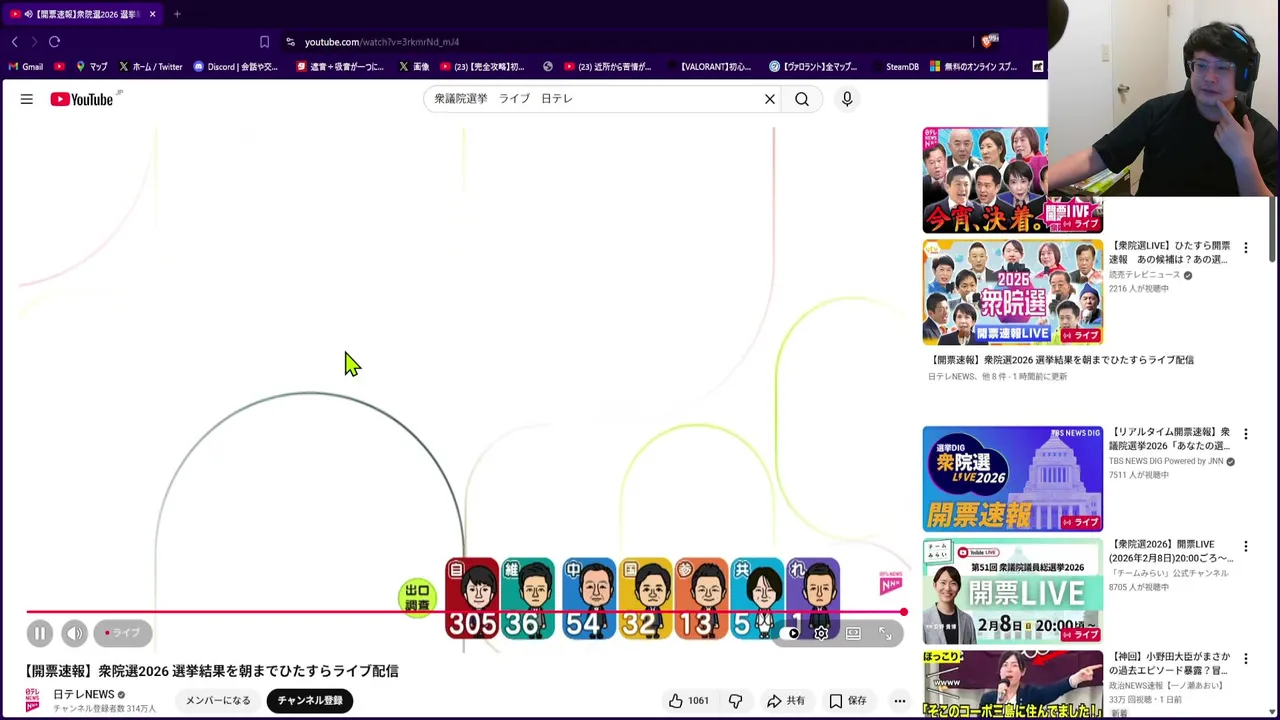Open the 今宵、決着。 live thumbnail

tap(1012, 180)
